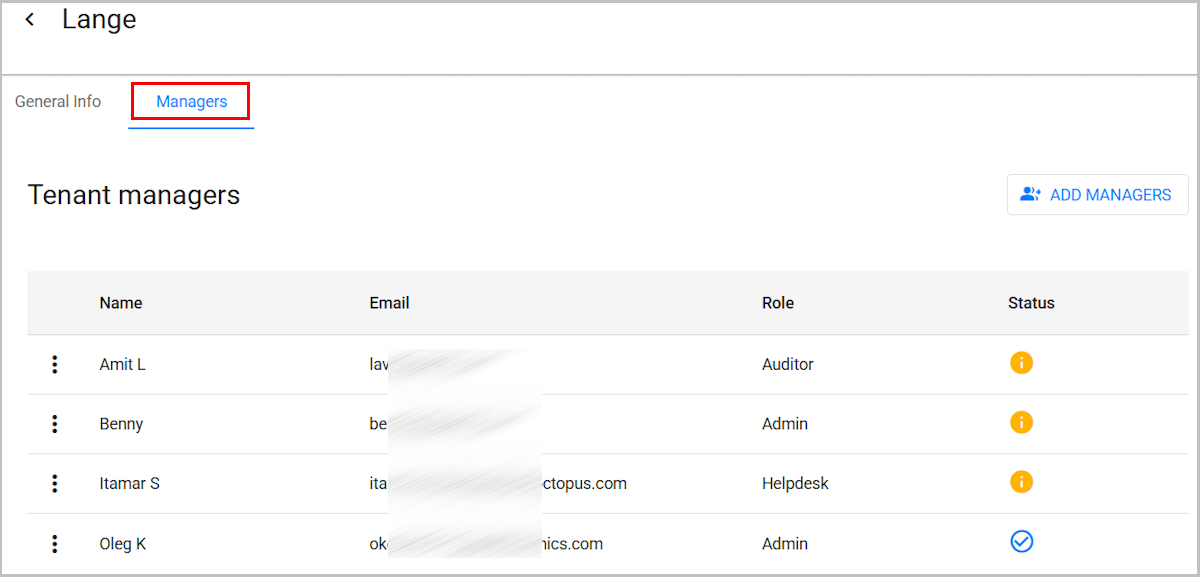Click the Tenant managers heading
Viewport: 1200px width, 577px height.
click(134, 195)
